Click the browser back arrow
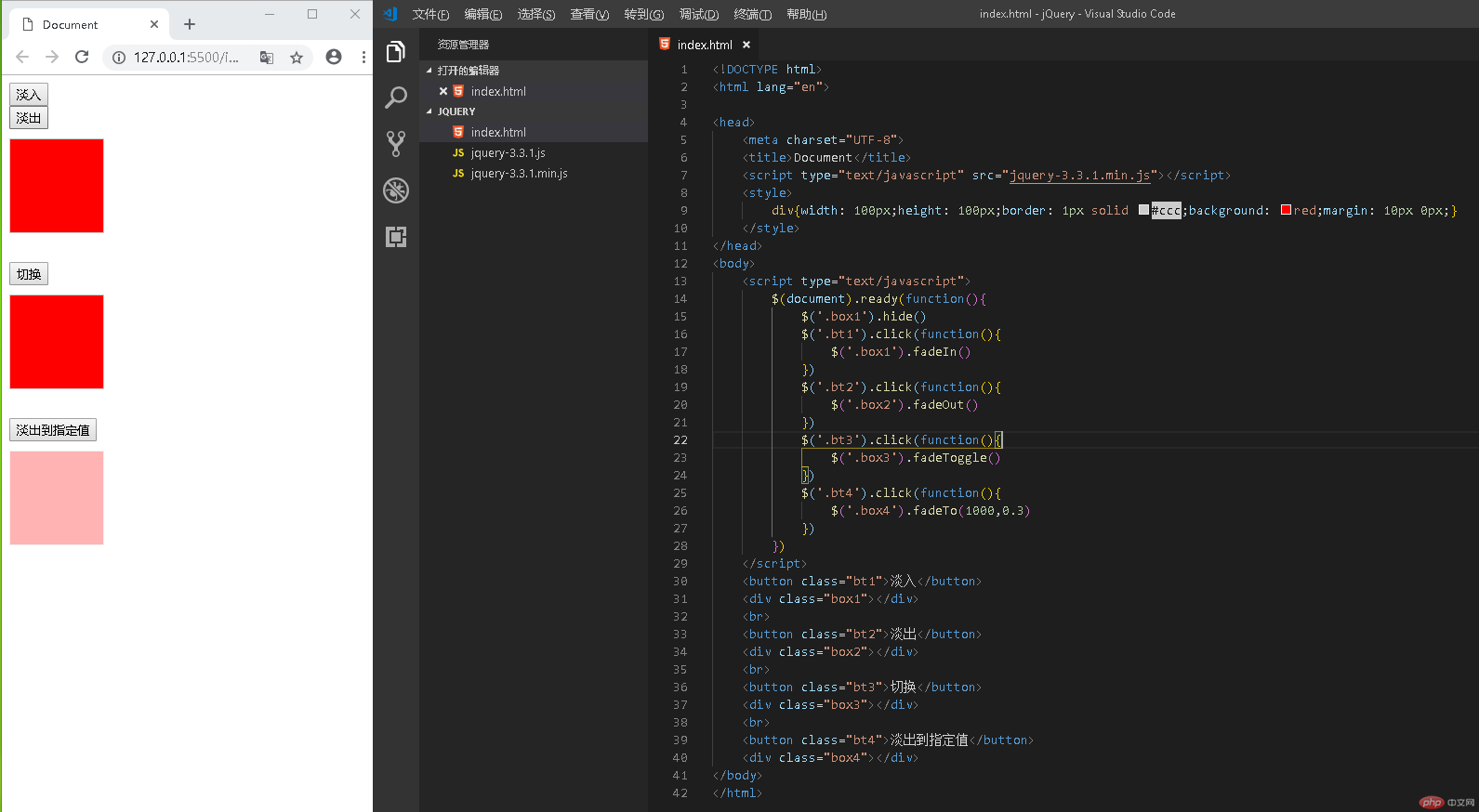This screenshot has width=1479, height=812. tap(22, 57)
